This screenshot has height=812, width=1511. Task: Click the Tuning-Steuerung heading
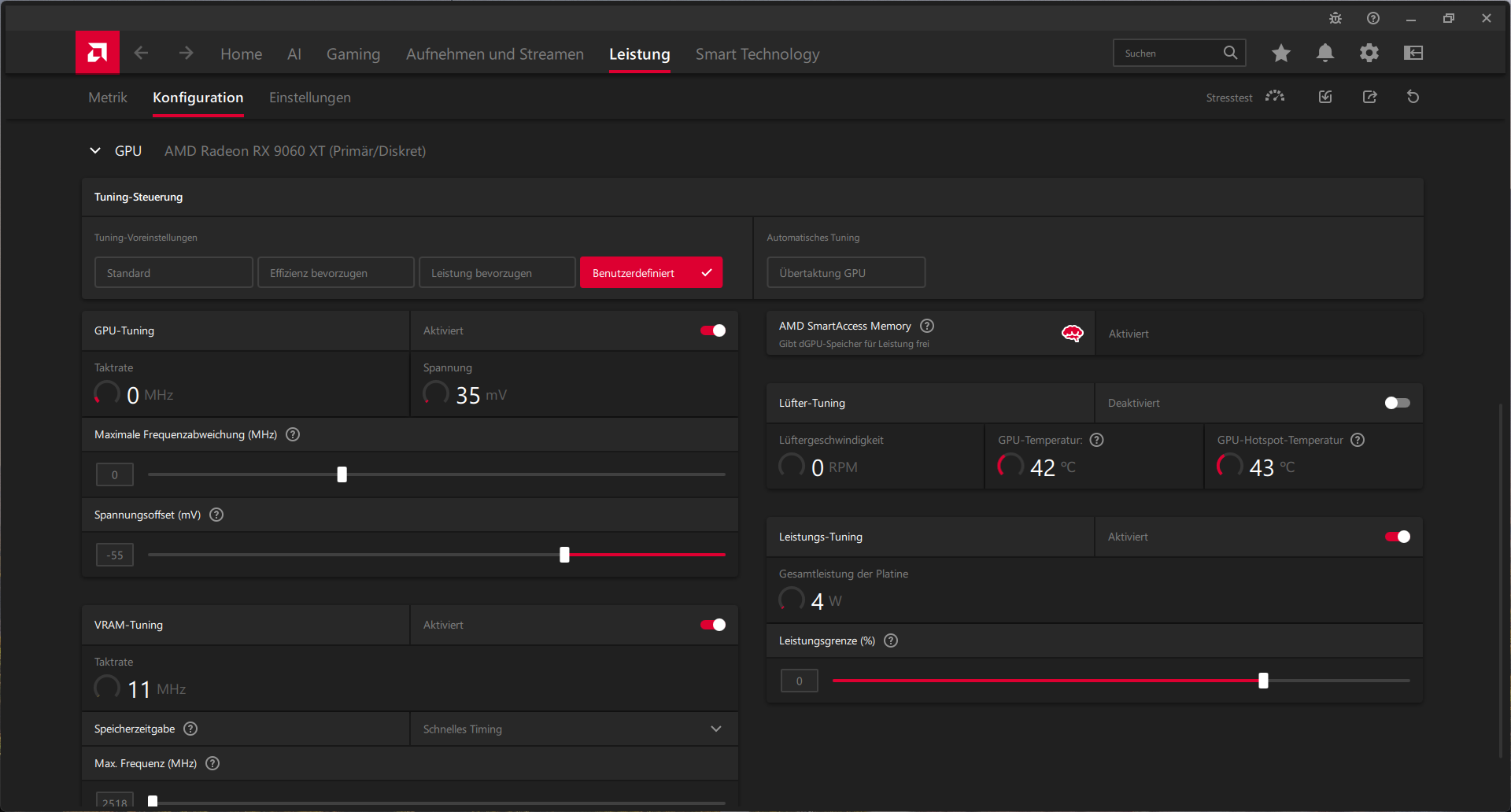139,197
